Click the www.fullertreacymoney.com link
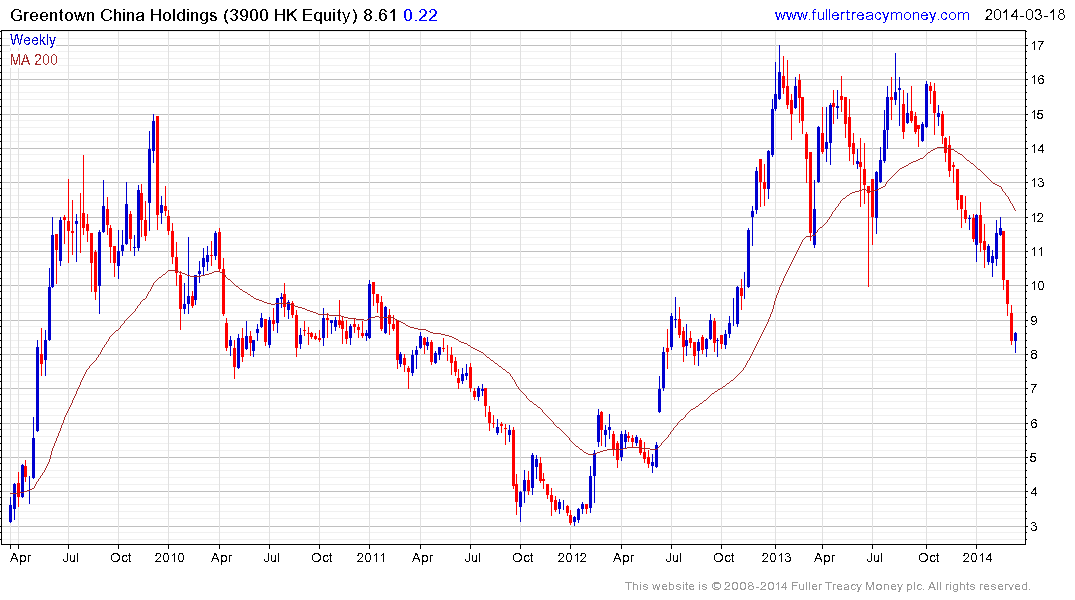Screen dimensions: 1075x600 (871, 15)
